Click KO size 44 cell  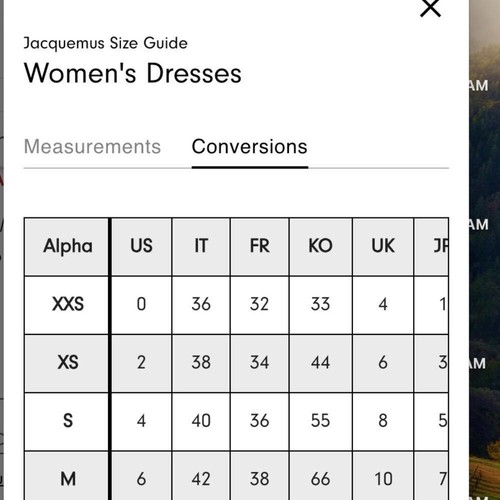(321, 363)
